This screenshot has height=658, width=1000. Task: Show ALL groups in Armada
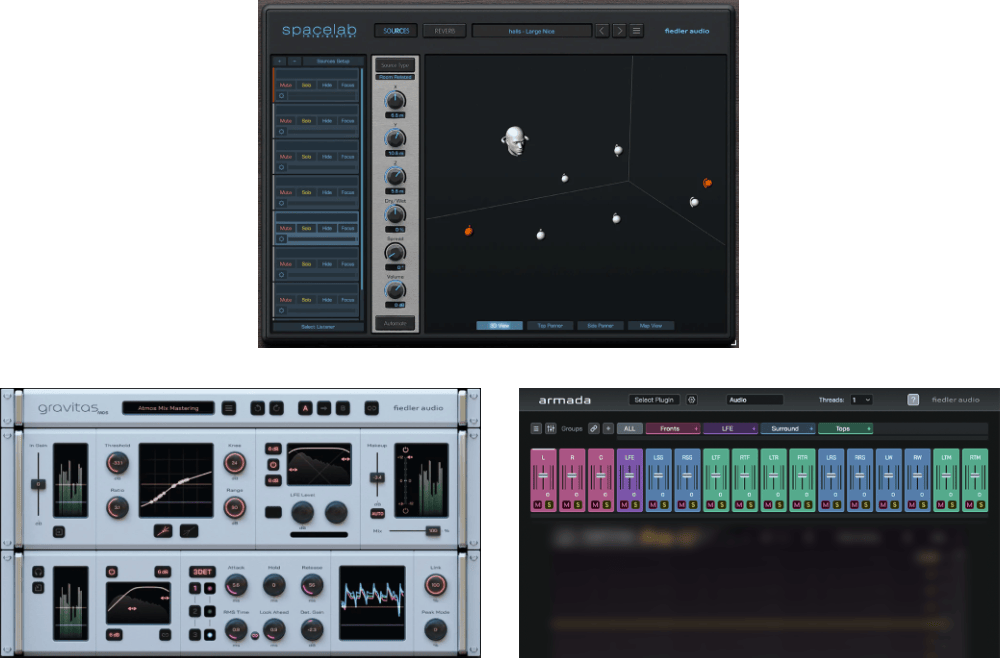[629, 428]
